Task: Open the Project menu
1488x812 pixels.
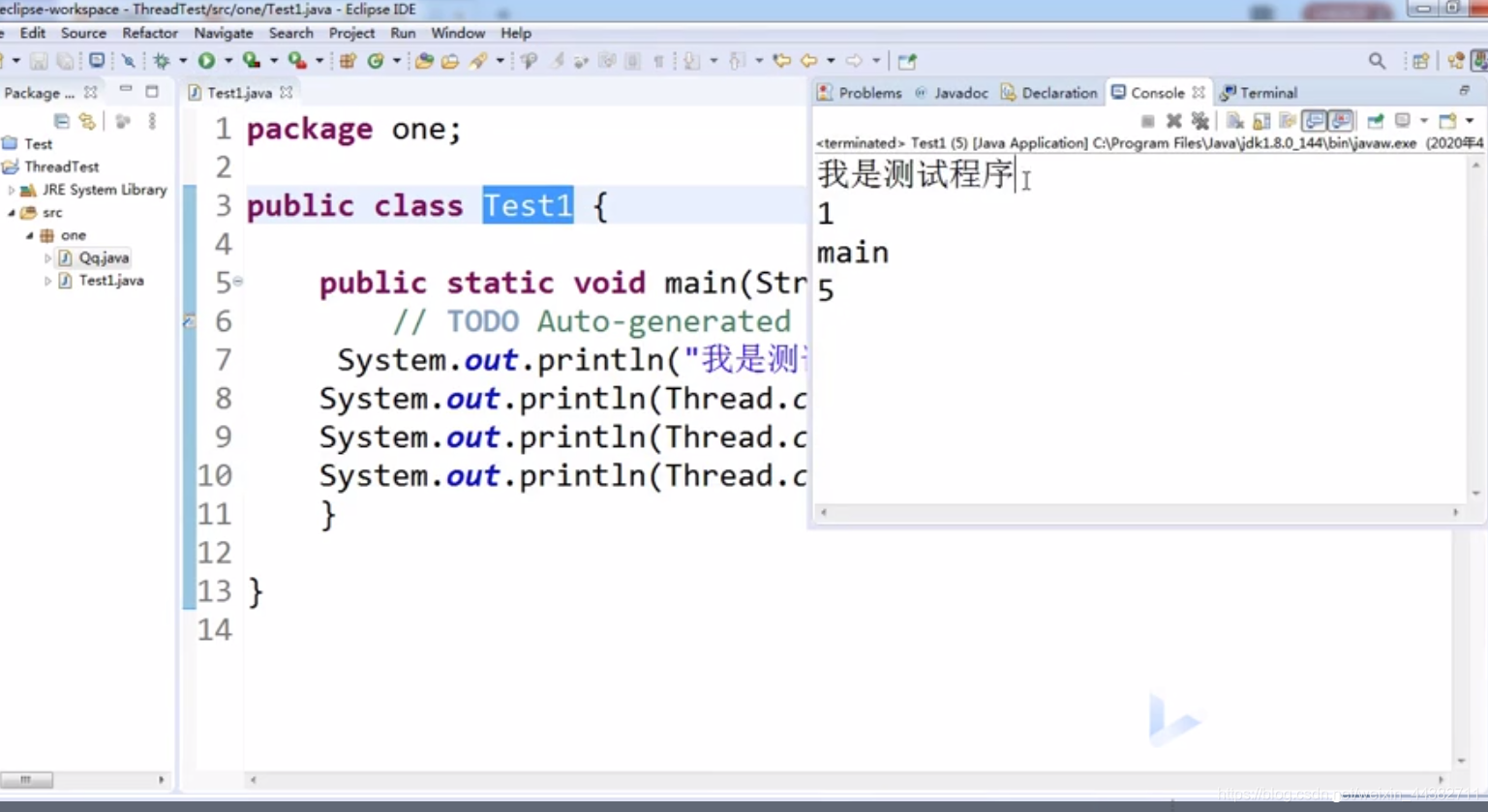Action: [351, 33]
